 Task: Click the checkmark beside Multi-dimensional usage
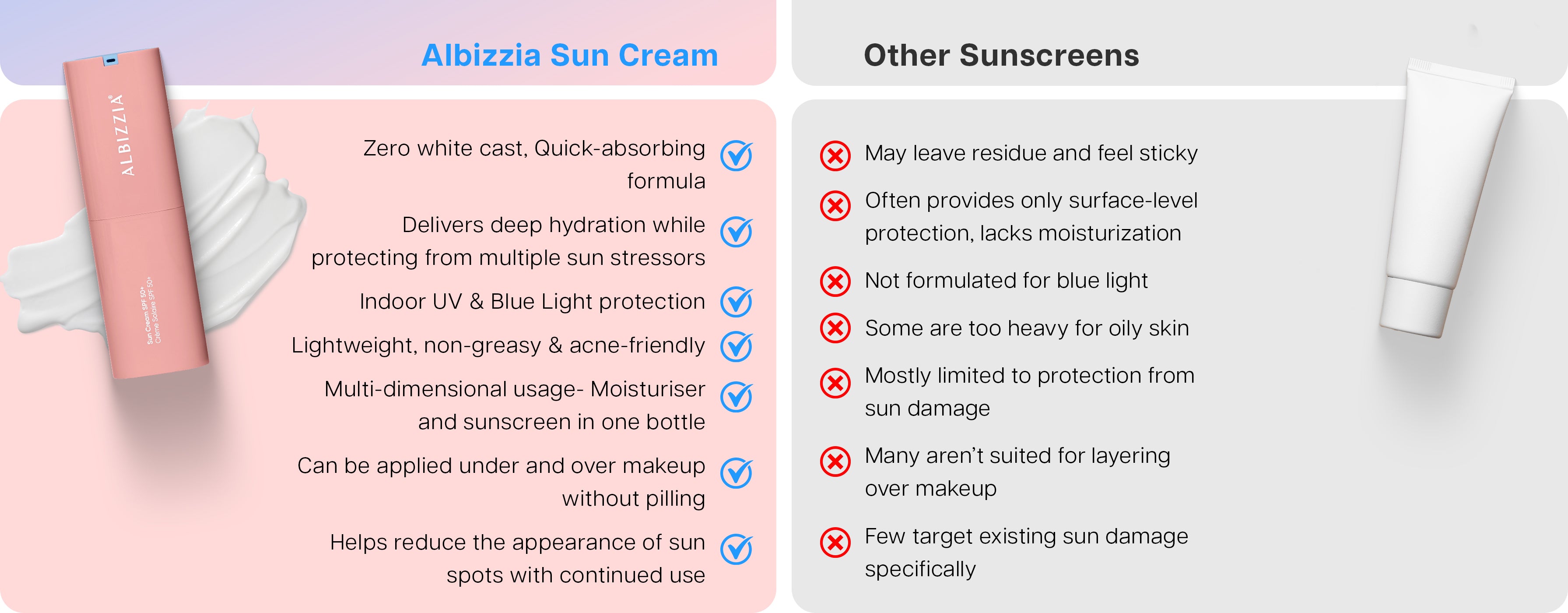click(736, 398)
